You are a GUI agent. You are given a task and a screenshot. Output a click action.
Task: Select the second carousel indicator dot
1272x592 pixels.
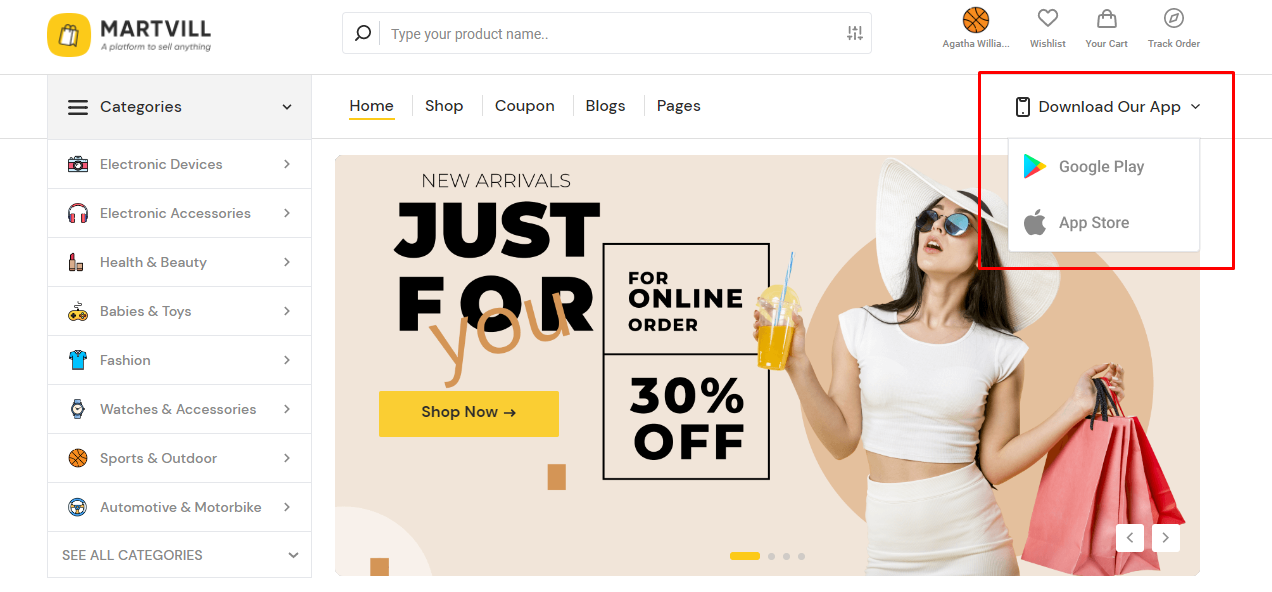[771, 556]
